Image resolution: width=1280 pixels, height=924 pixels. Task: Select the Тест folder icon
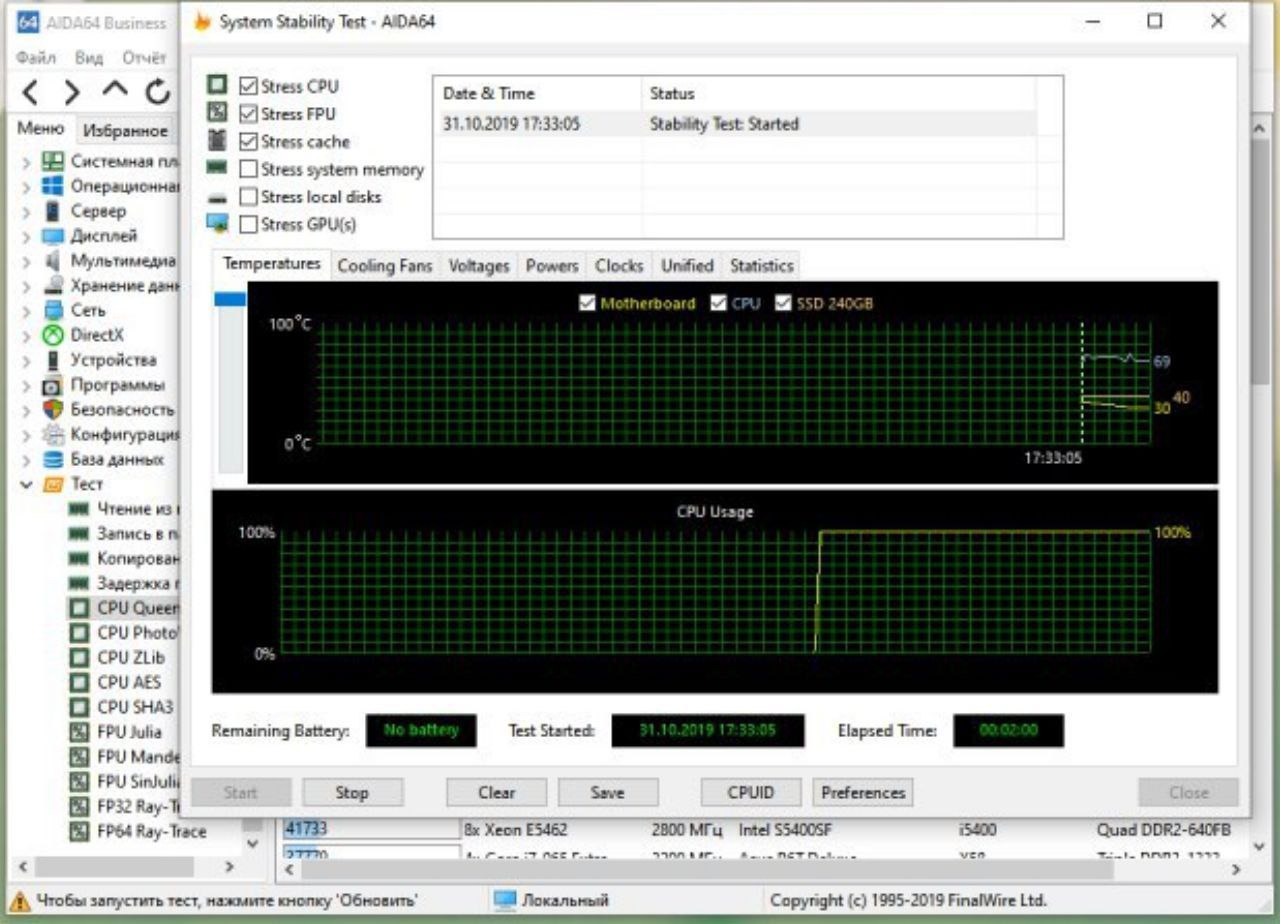(x=53, y=484)
